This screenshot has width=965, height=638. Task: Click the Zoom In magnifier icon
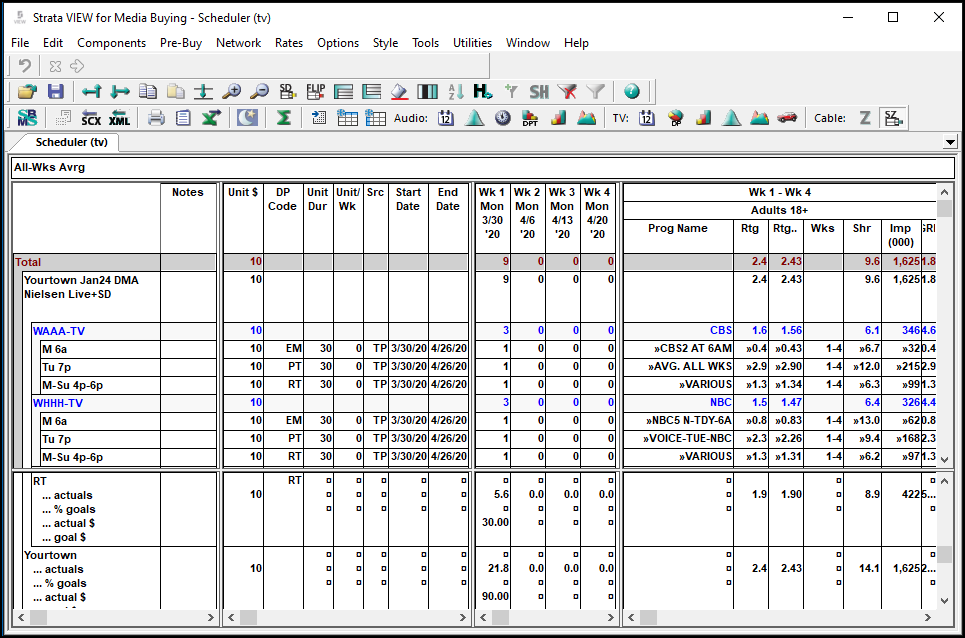pos(232,91)
